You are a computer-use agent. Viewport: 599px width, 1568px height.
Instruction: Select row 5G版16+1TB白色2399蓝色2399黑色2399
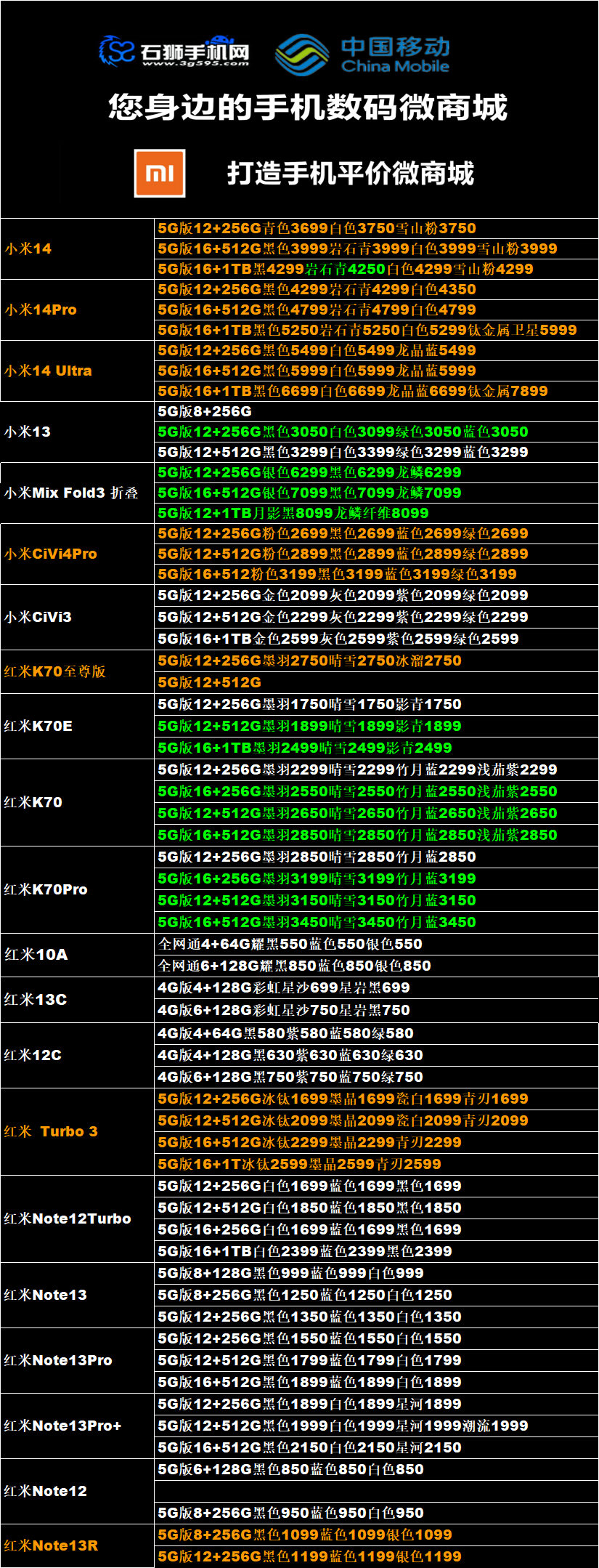[377, 1251]
